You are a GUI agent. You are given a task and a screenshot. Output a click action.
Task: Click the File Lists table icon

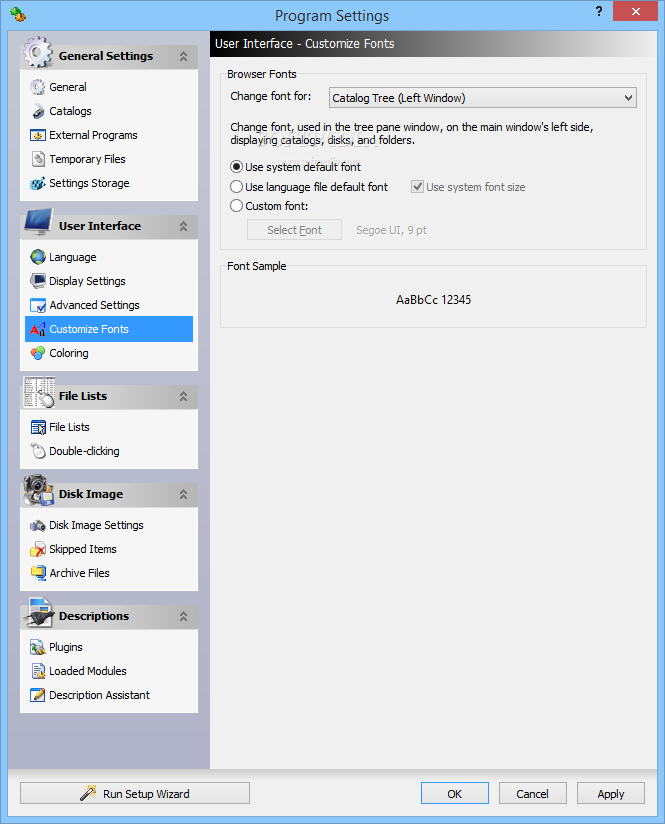coord(37,427)
